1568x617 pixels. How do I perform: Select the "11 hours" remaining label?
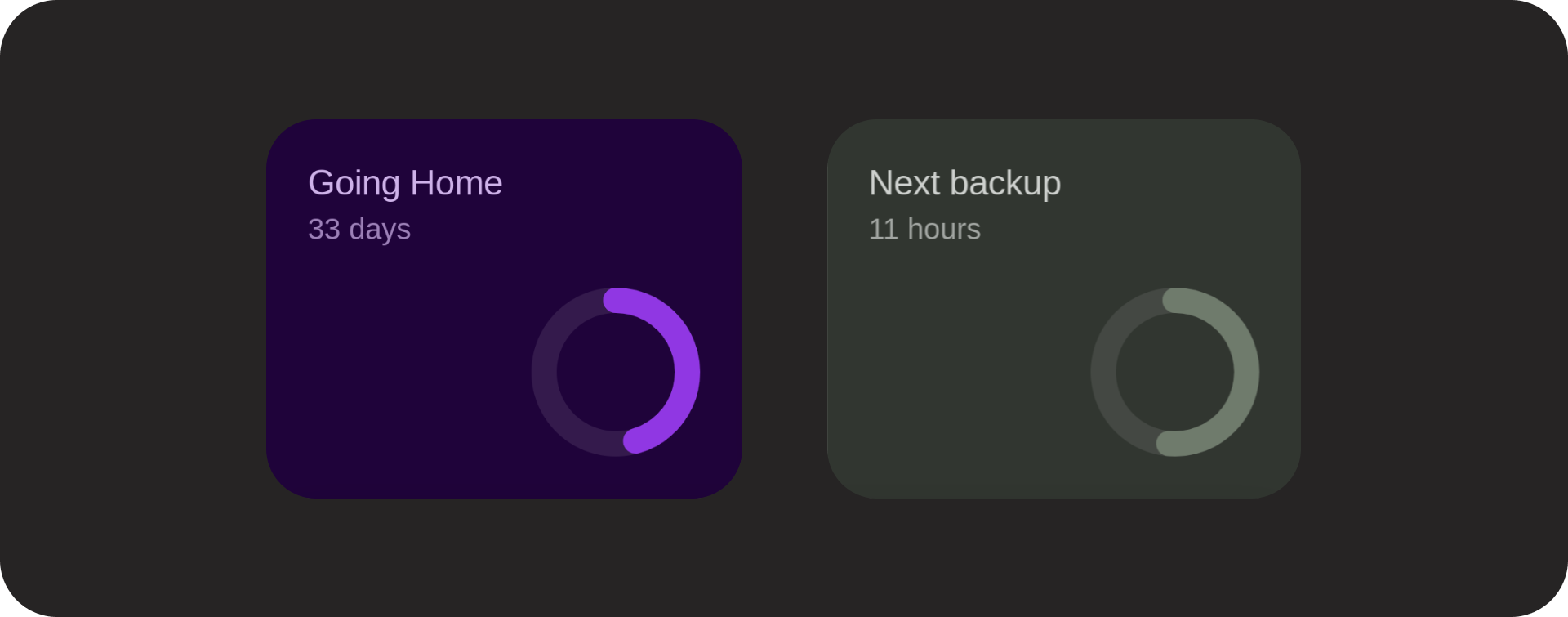pyautogui.click(x=924, y=230)
